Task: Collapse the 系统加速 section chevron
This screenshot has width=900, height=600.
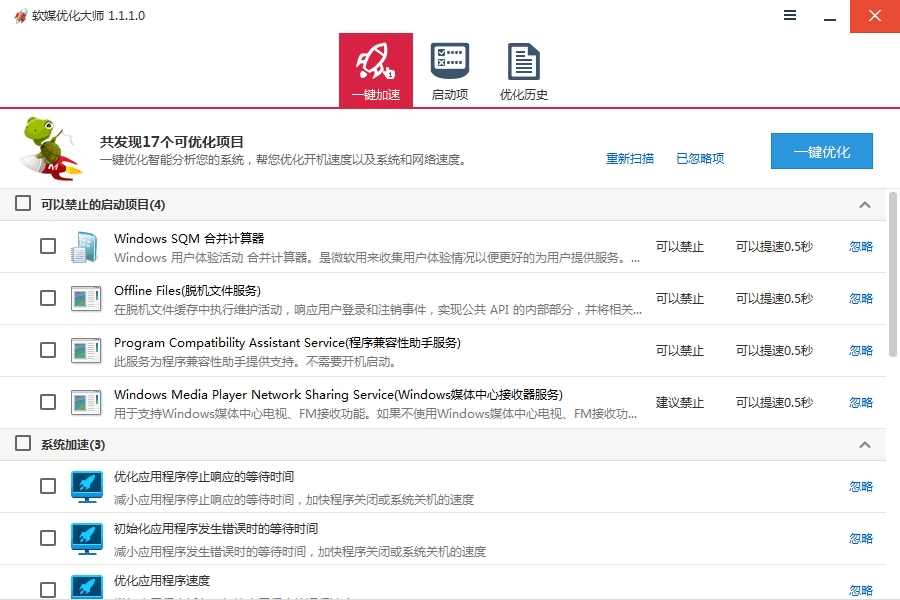Action: pyautogui.click(x=865, y=445)
